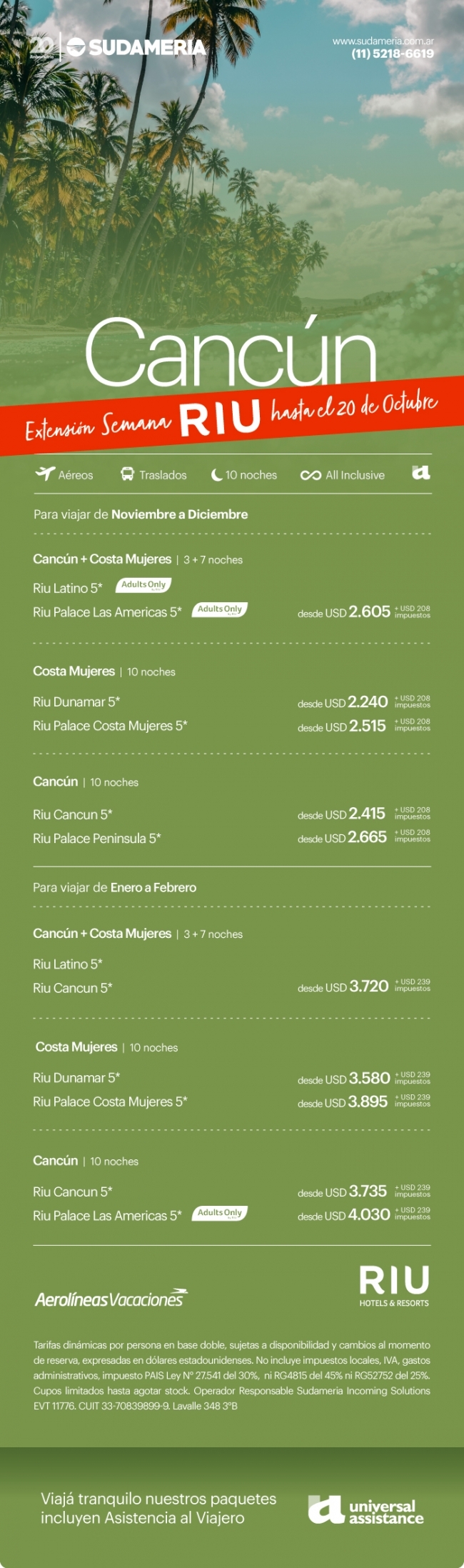464x1568 pixels.
Task: Click the infinity icon beside All Inclusive
Action: (x=311, y=475)
